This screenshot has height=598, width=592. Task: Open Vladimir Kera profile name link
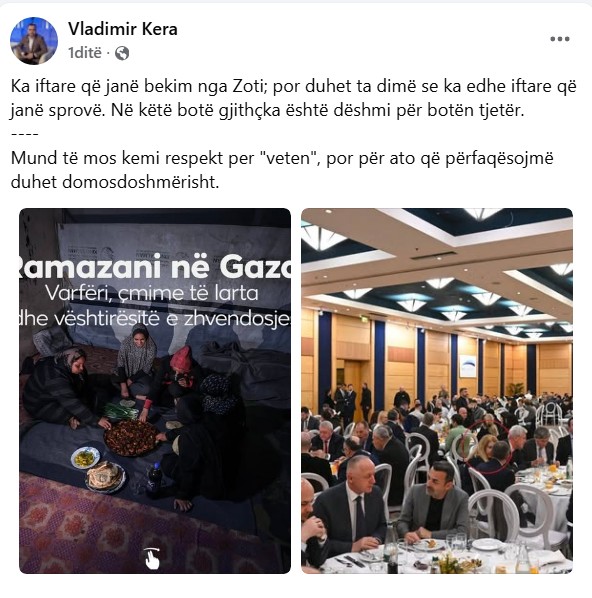(123, 29)
